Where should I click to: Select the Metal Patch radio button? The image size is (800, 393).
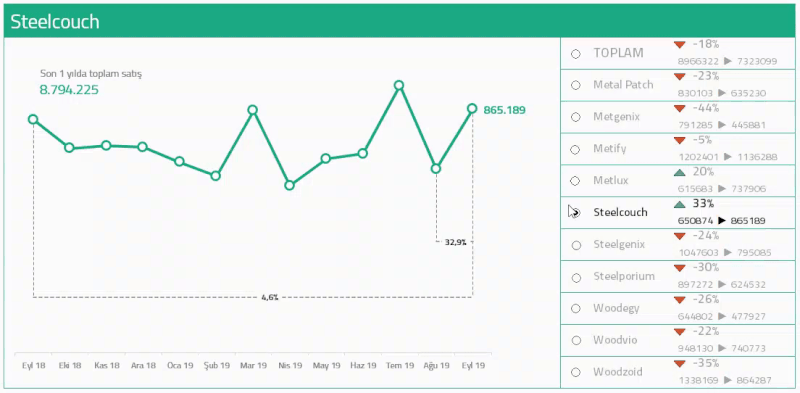click(x=576, y=85)
